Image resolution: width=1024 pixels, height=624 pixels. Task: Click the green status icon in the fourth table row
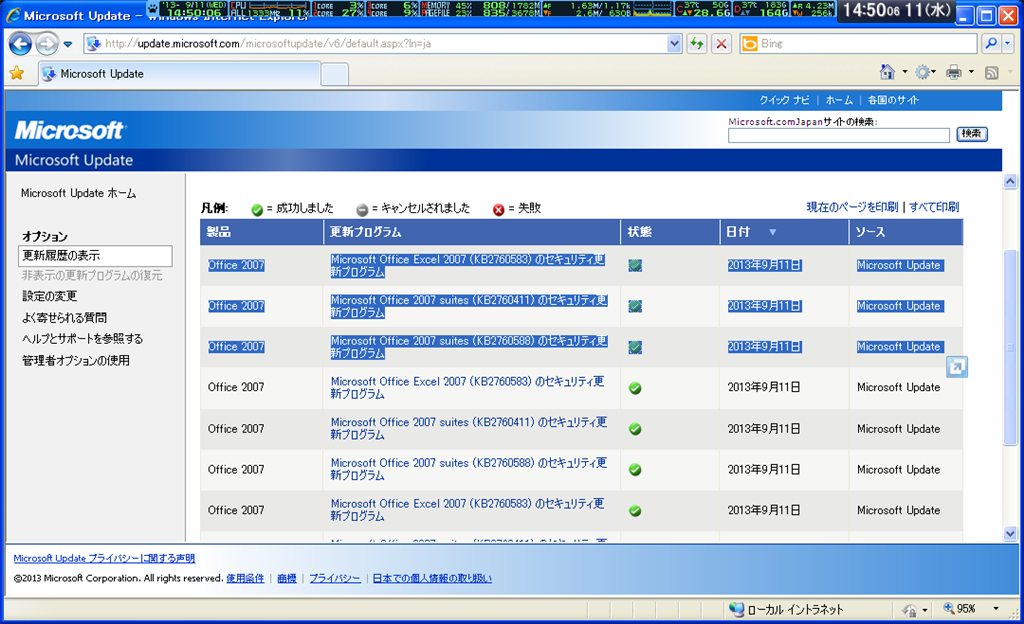coord(635,388)
